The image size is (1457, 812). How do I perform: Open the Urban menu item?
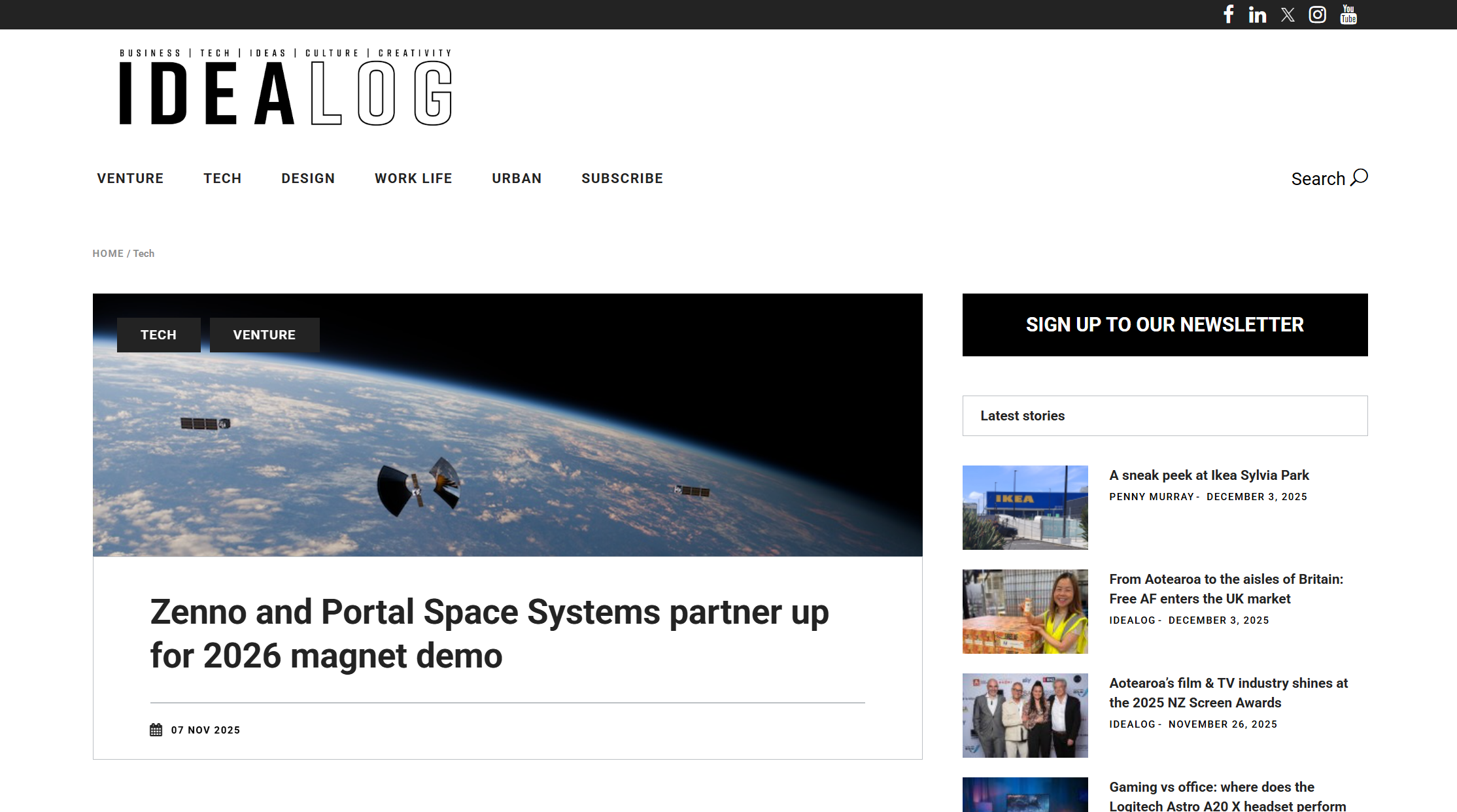point(517,178)
